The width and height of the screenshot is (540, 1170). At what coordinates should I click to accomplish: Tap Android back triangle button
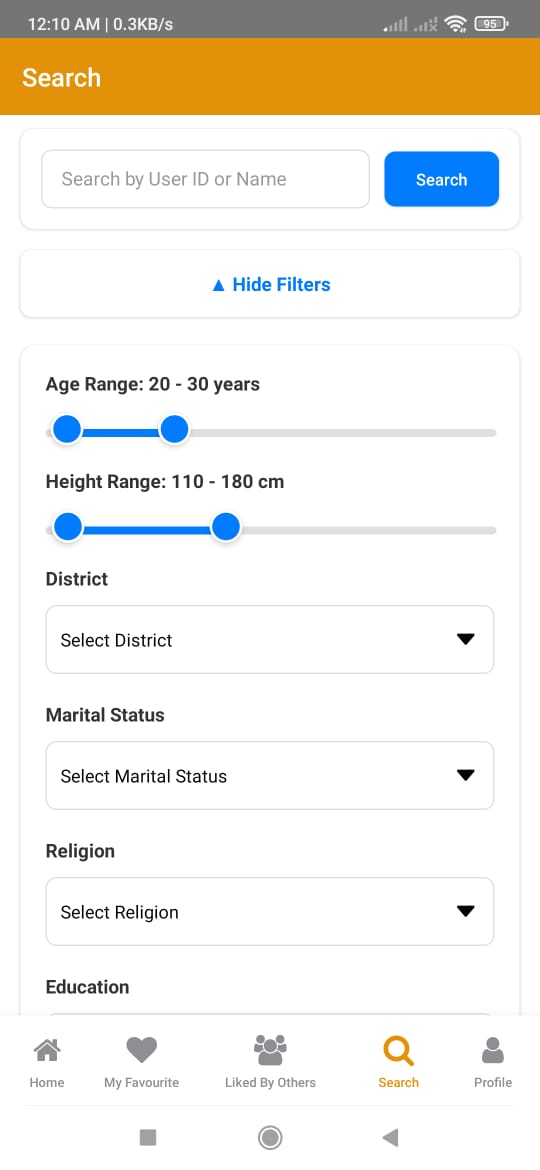click(x=390, y=1137)
